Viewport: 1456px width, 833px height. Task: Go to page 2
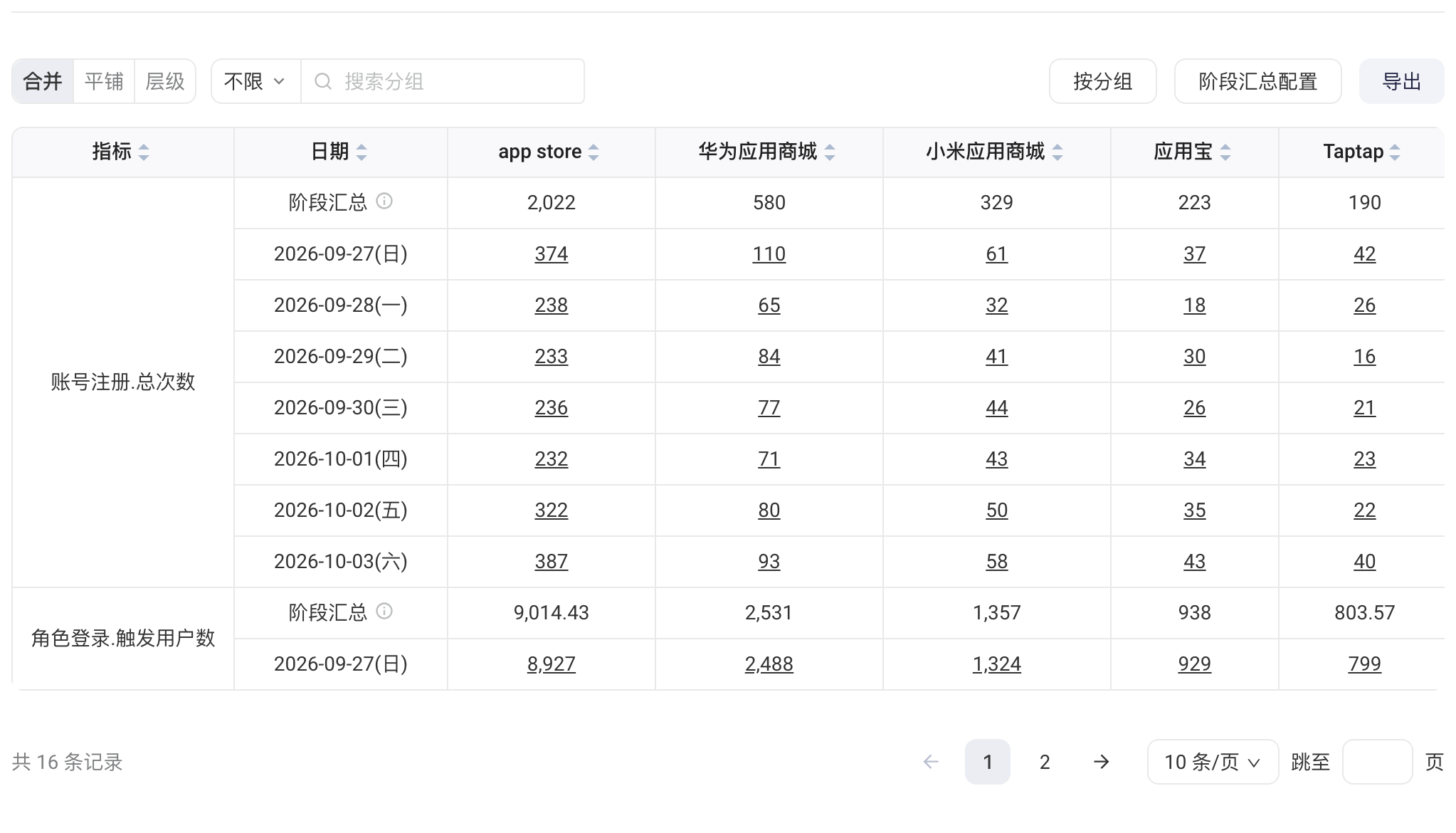coord(1045,762)
